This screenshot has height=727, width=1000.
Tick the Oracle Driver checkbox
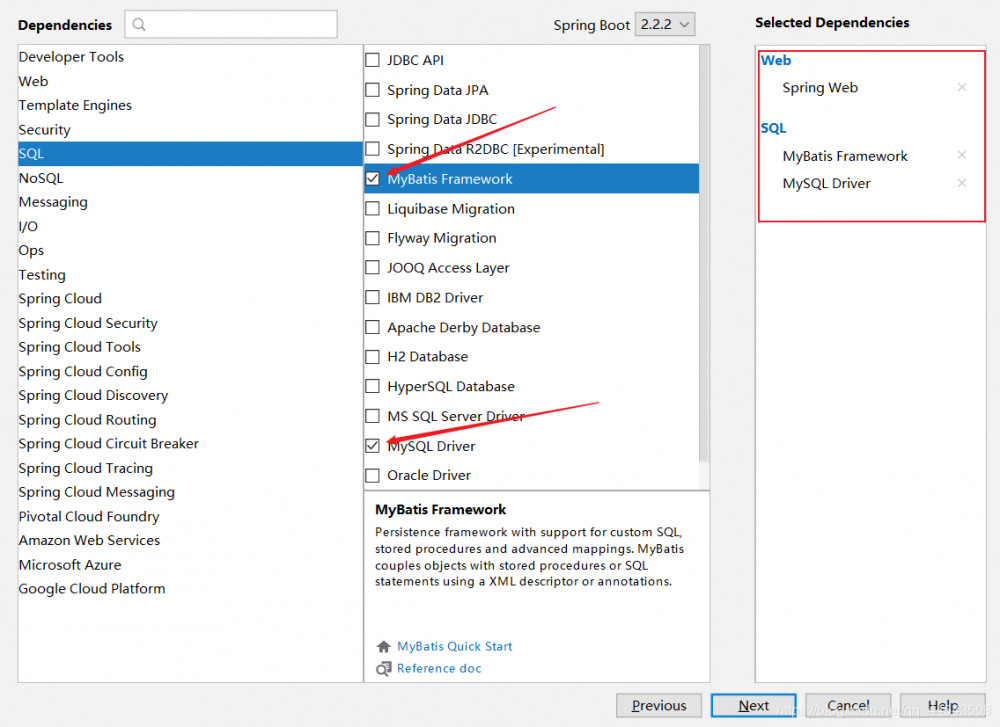click(372, 475)
